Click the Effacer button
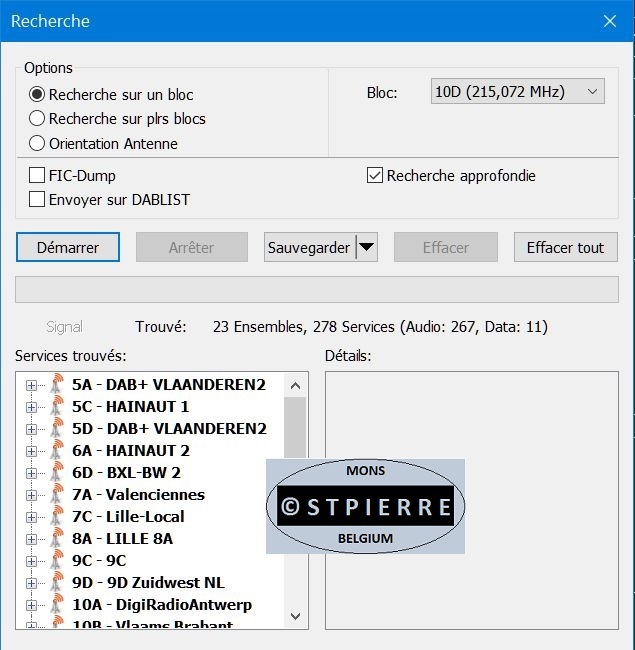635x650 pixels. 446,247
